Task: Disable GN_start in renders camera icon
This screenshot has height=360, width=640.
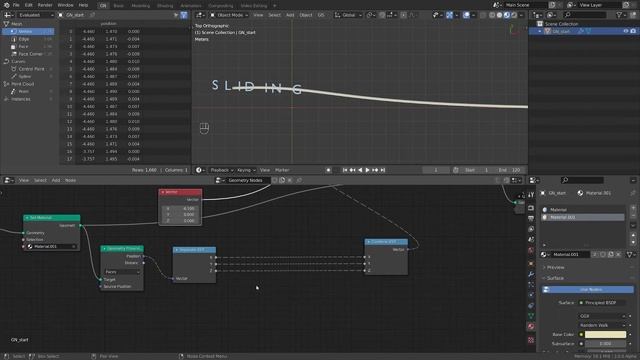Action: click(633, 31)
